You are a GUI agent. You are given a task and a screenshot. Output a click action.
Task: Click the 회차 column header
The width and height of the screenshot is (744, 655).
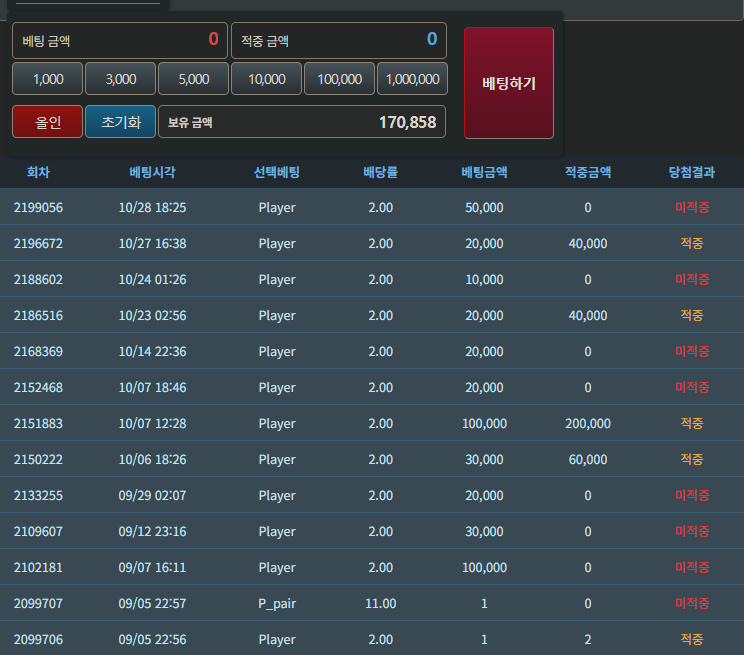tap(38, 172)
